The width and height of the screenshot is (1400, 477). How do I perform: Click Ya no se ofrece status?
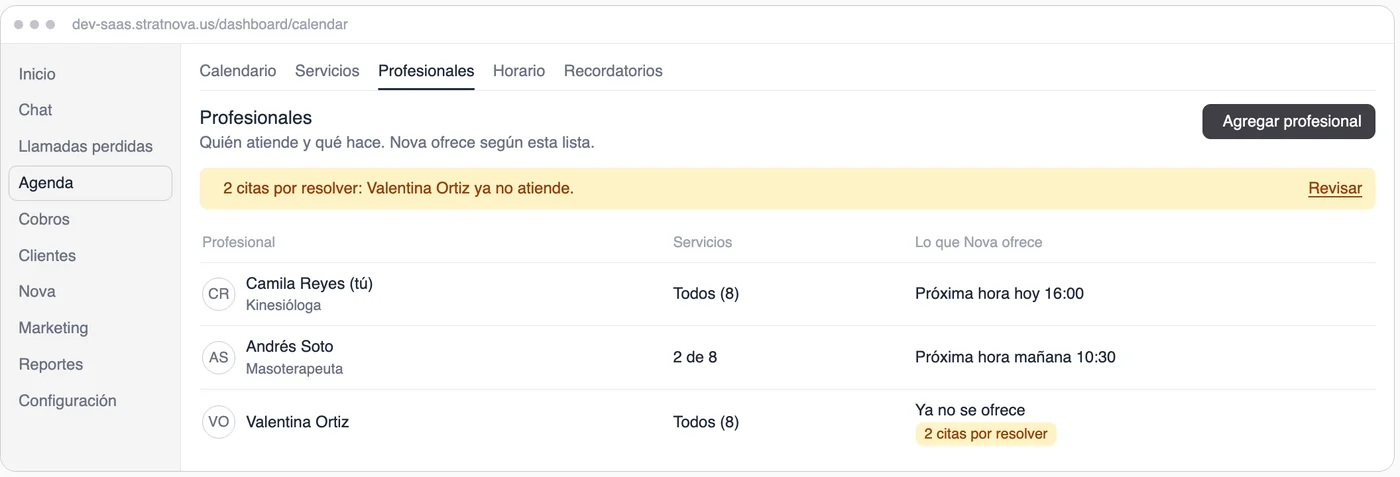tap(970, 410)
